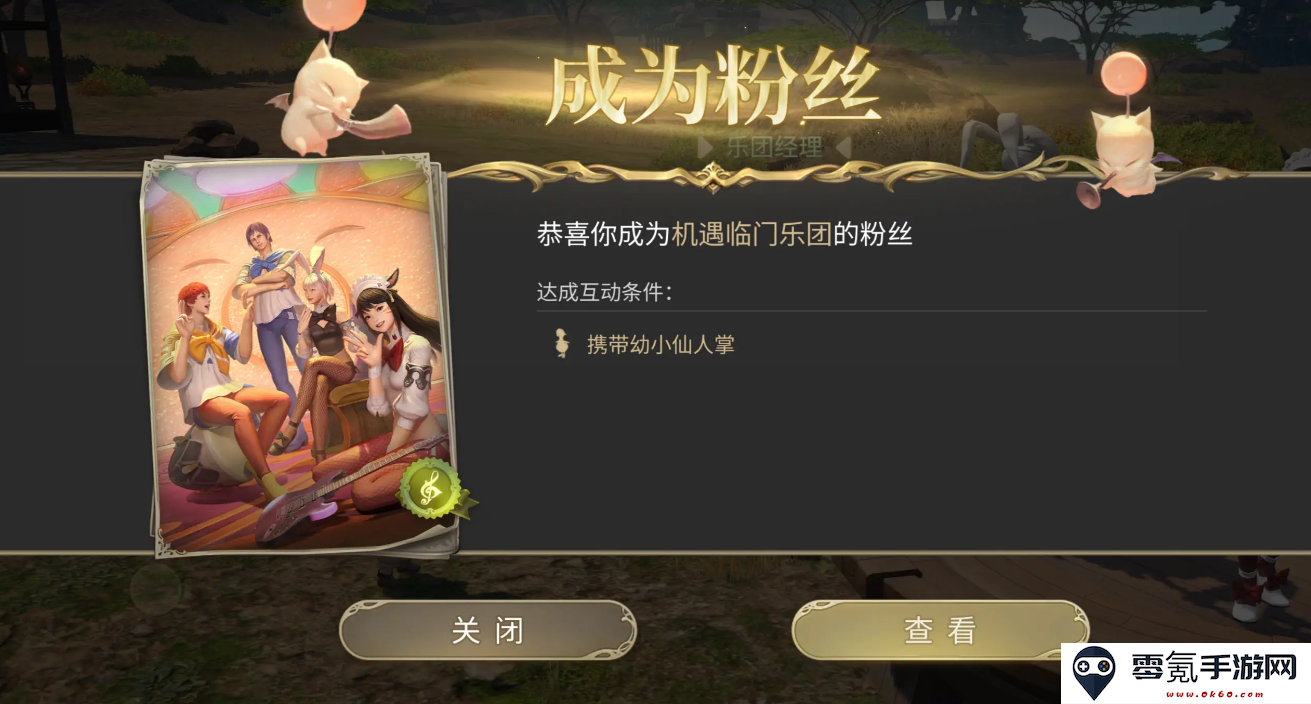Click the left arrow beside 乐团经理
1311x704 pixels.
click(705, 148)
